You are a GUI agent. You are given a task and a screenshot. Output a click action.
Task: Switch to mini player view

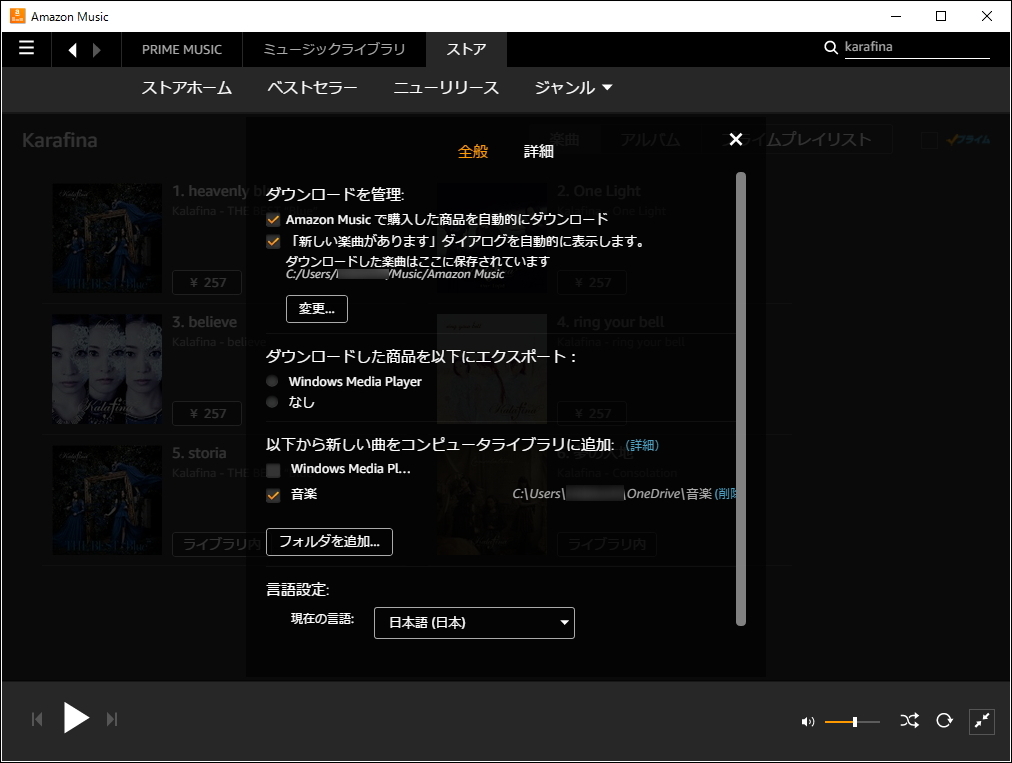point(981,721)
